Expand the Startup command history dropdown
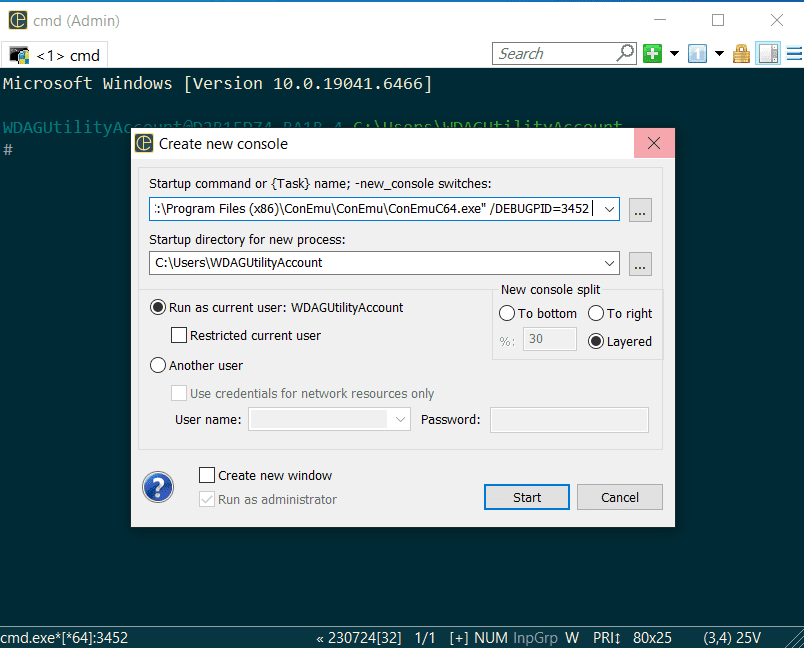The image size is (804, 648). pyautogui.click(x=609, y=209)
